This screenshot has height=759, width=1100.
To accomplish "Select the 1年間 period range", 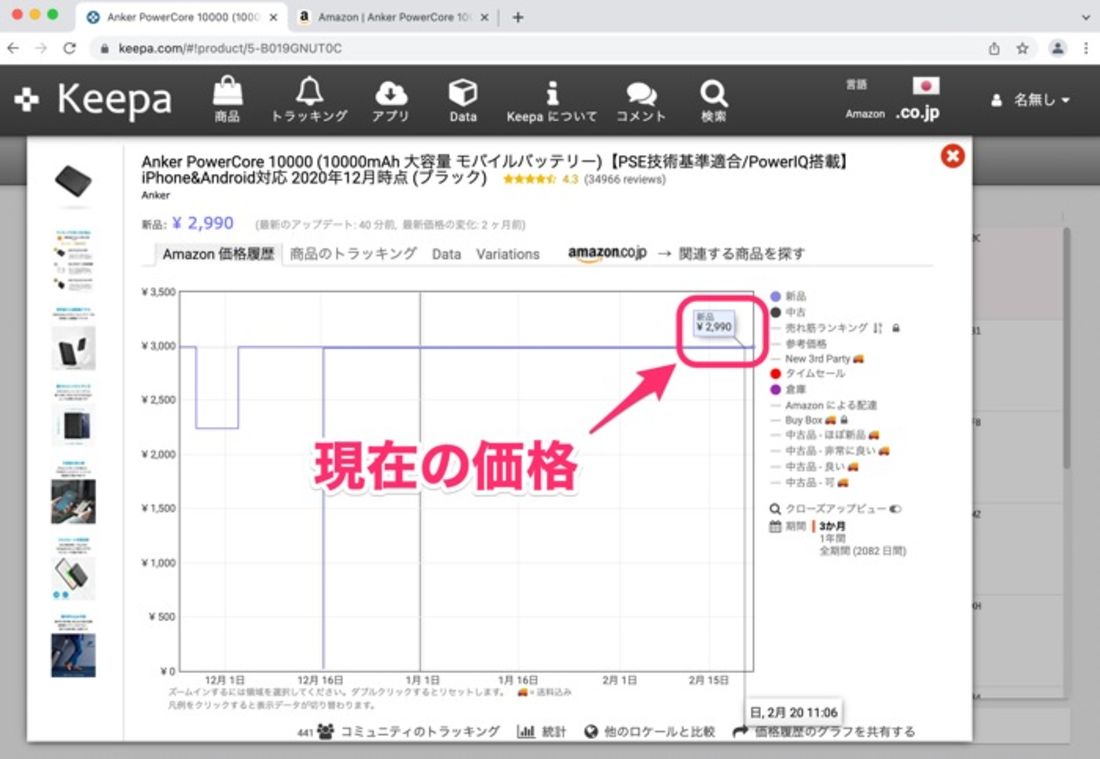I will click(832, 539).
